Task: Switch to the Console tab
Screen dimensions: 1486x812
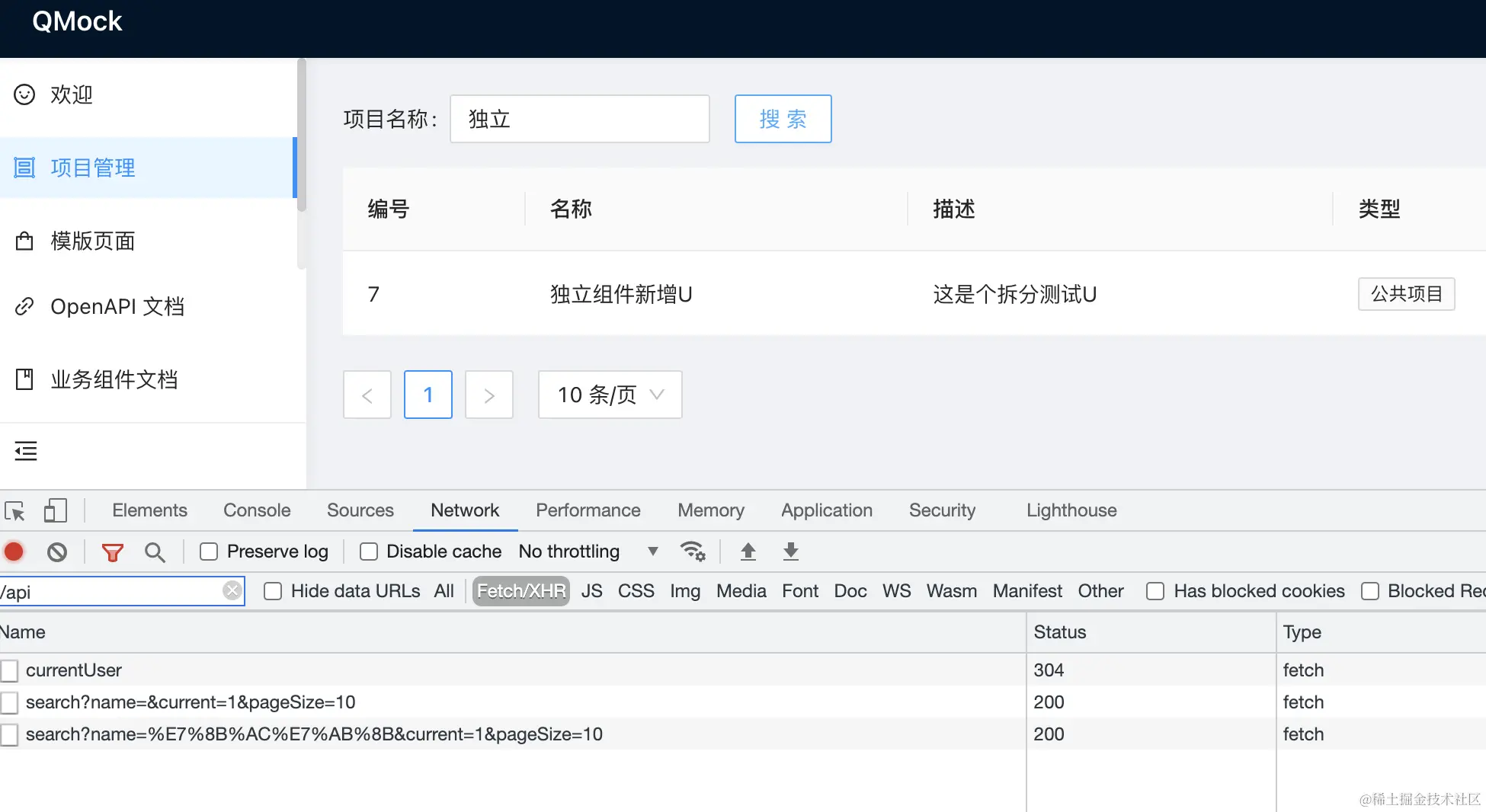Action: coord(257,510)
